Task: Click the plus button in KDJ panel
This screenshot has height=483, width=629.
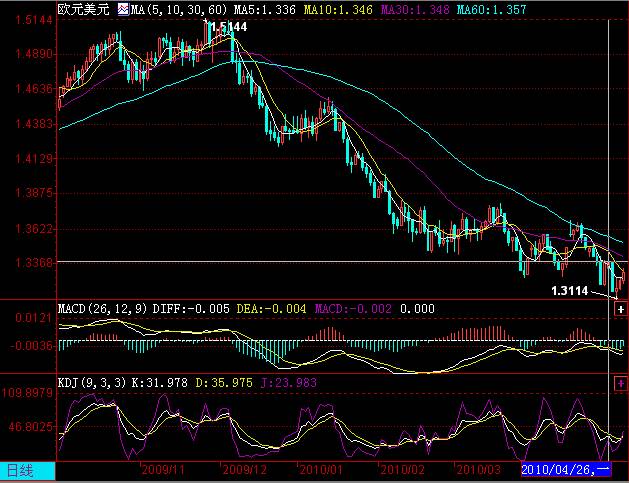Action: pyautogui.click(x=621, y=384)
